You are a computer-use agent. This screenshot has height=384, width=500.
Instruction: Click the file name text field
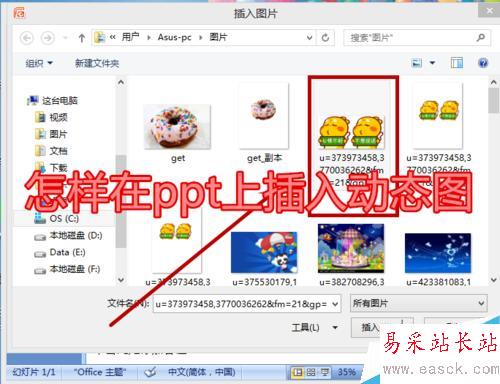coord(242,304)
